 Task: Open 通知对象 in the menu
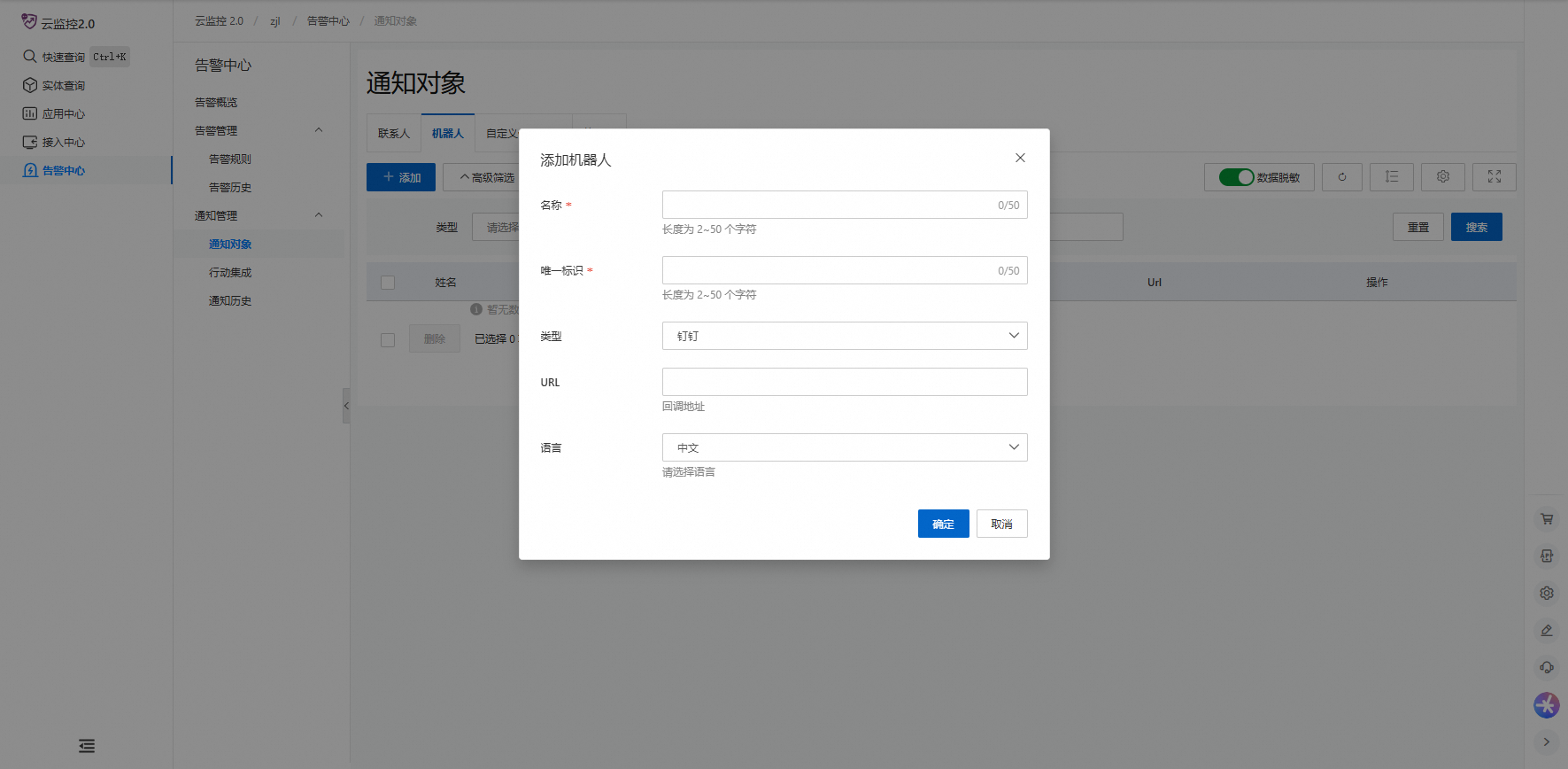tap(230, 245)
